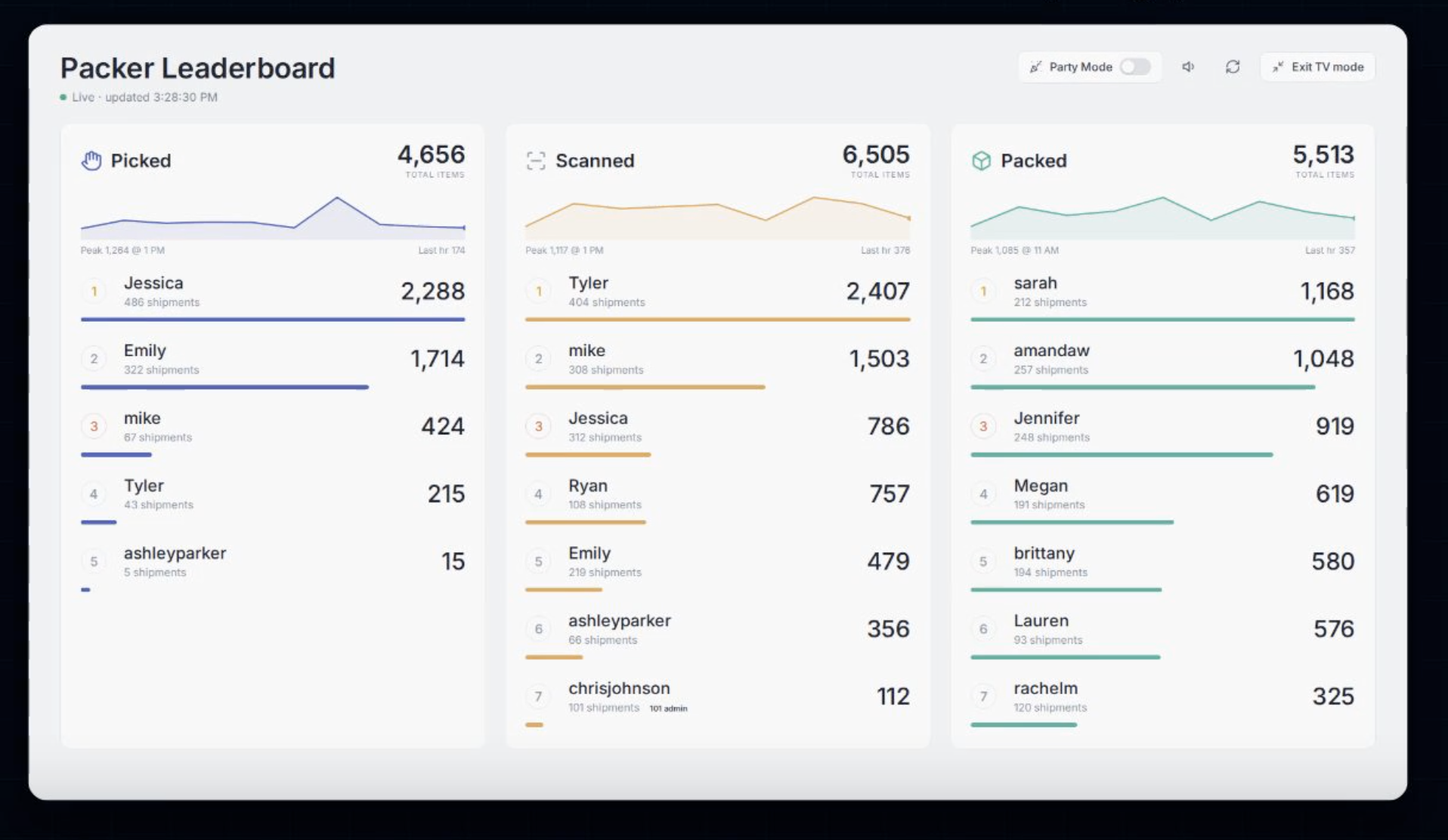The image size is (1448, 840).
Task: Click rank 7 badge beside chrisjohnson
Action: pos(539,696)
